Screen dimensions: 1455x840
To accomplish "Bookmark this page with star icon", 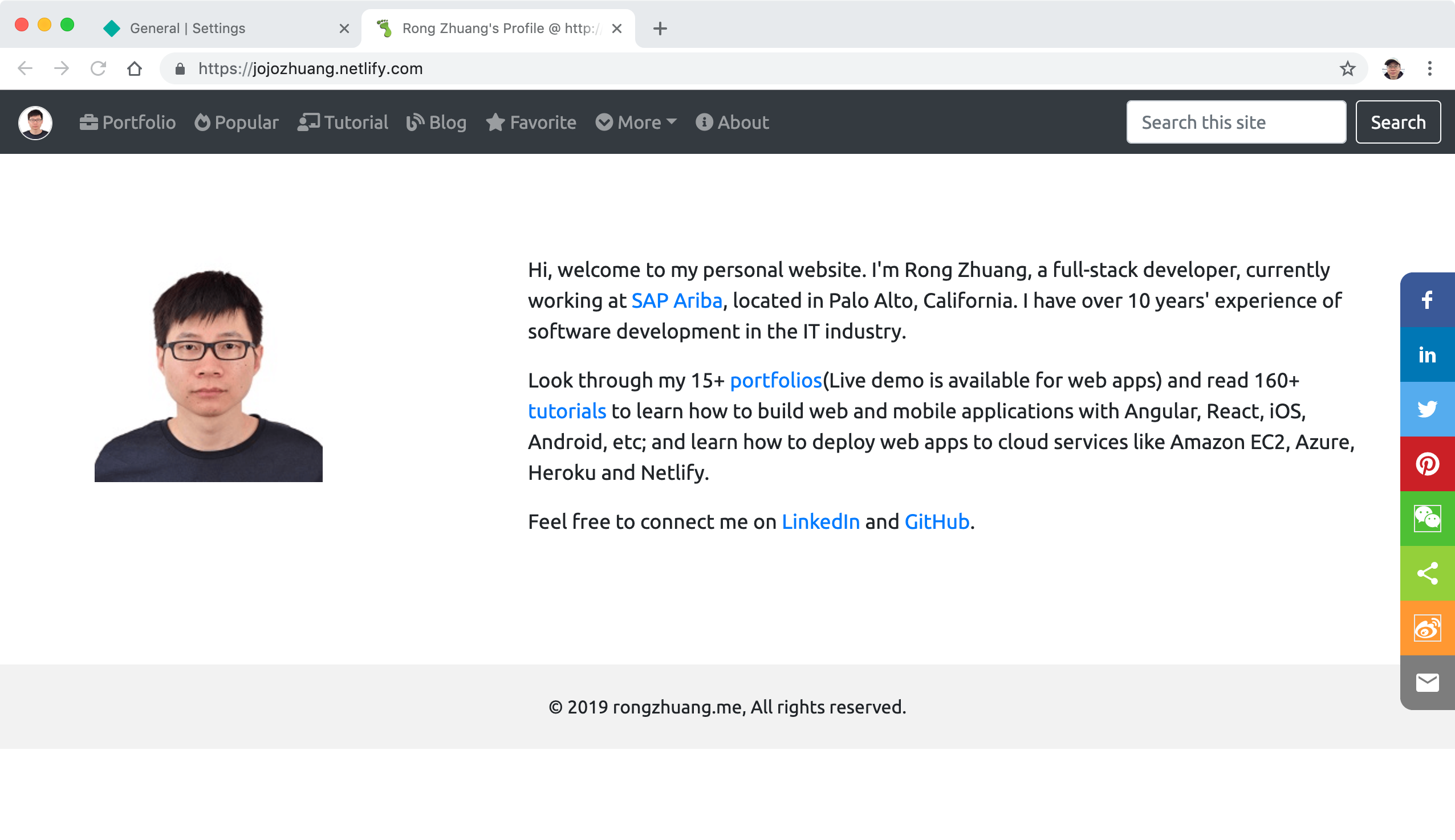I will click(1347, 68).
